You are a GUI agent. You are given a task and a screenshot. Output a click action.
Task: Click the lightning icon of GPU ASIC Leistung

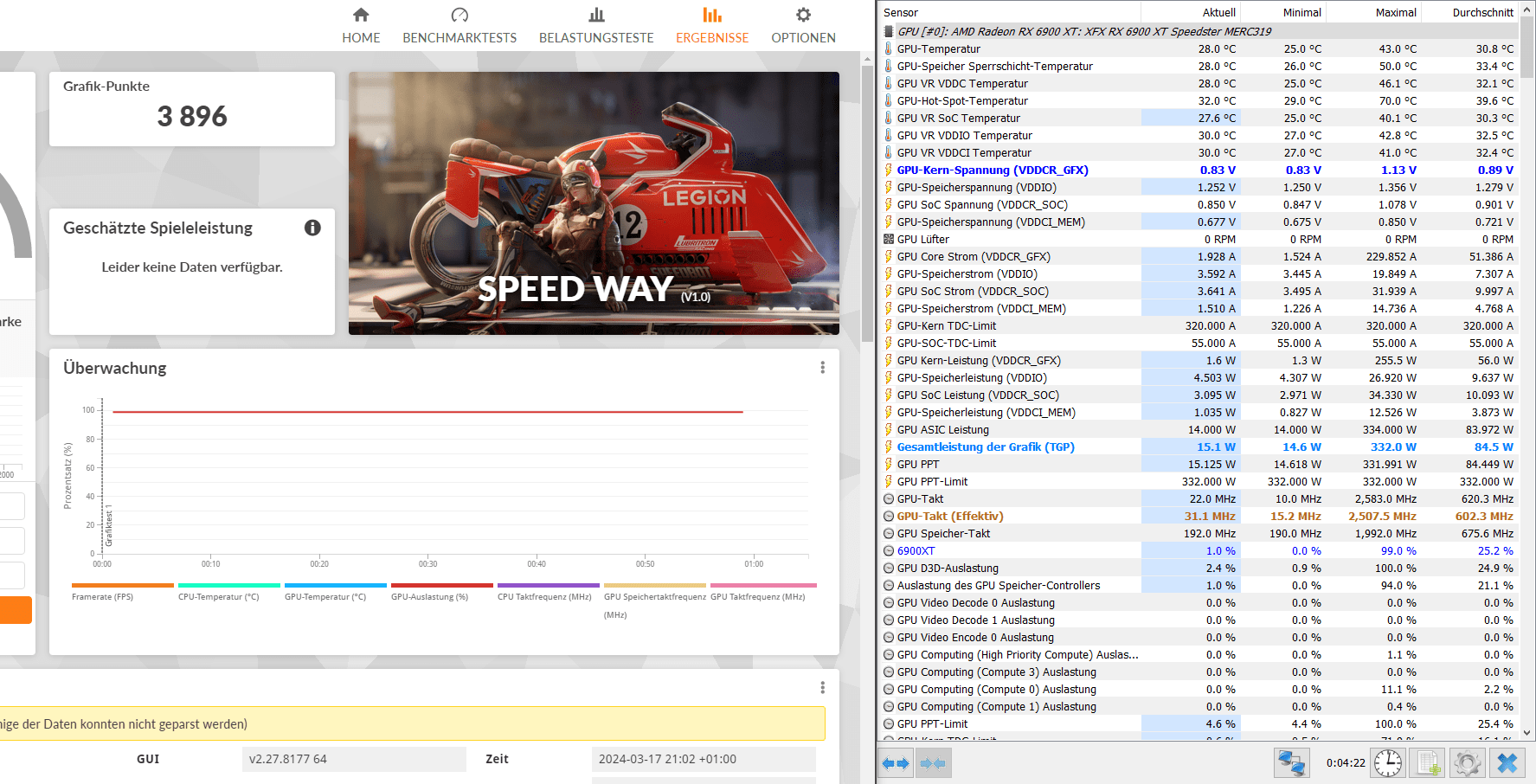point(888,429)
